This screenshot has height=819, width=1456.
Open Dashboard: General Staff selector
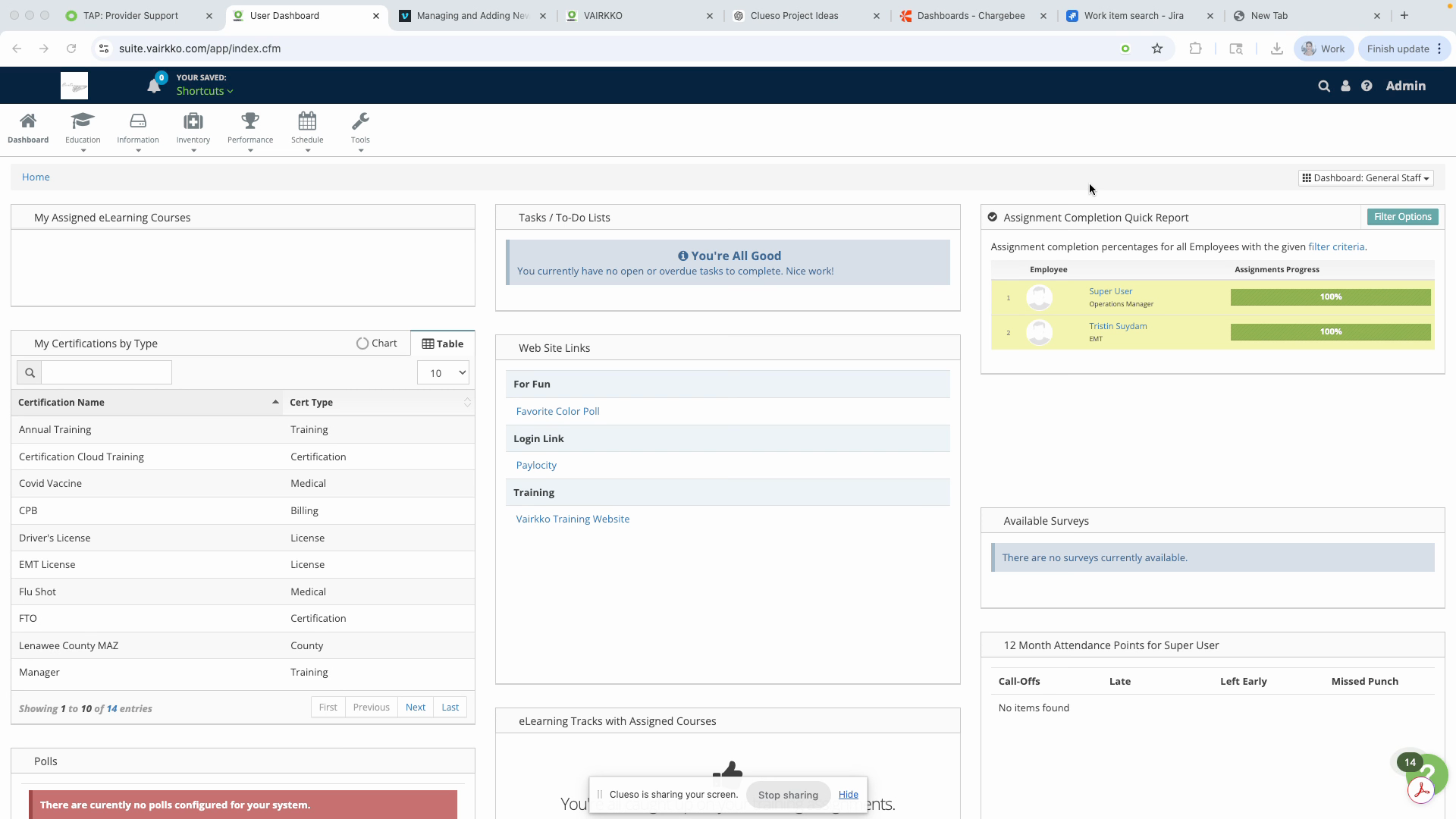point(1366,178)
